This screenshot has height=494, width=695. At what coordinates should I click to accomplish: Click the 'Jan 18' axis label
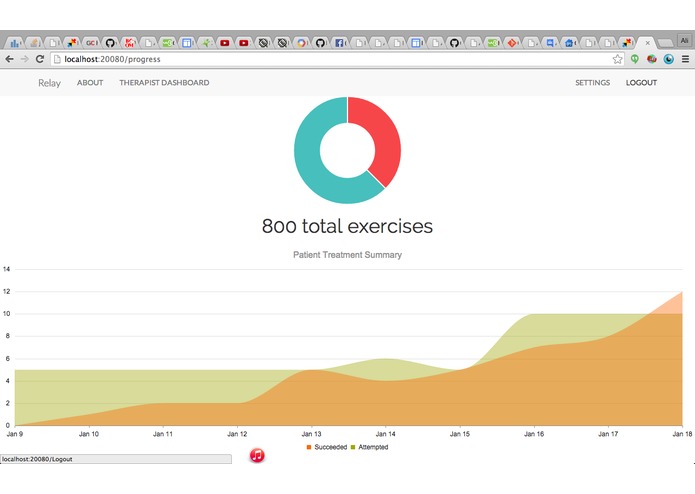coord(682,434)
